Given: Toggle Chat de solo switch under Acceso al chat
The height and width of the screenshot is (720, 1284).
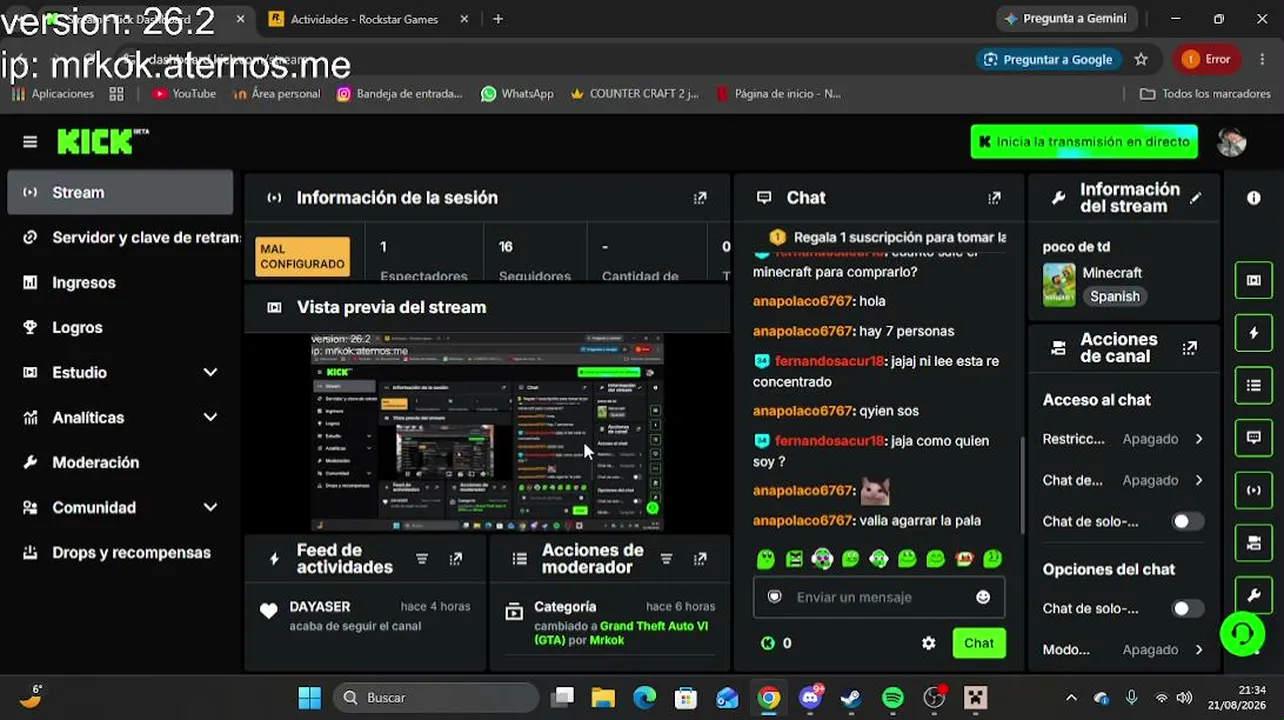Looking at the screenshot, I should 1187,521.
